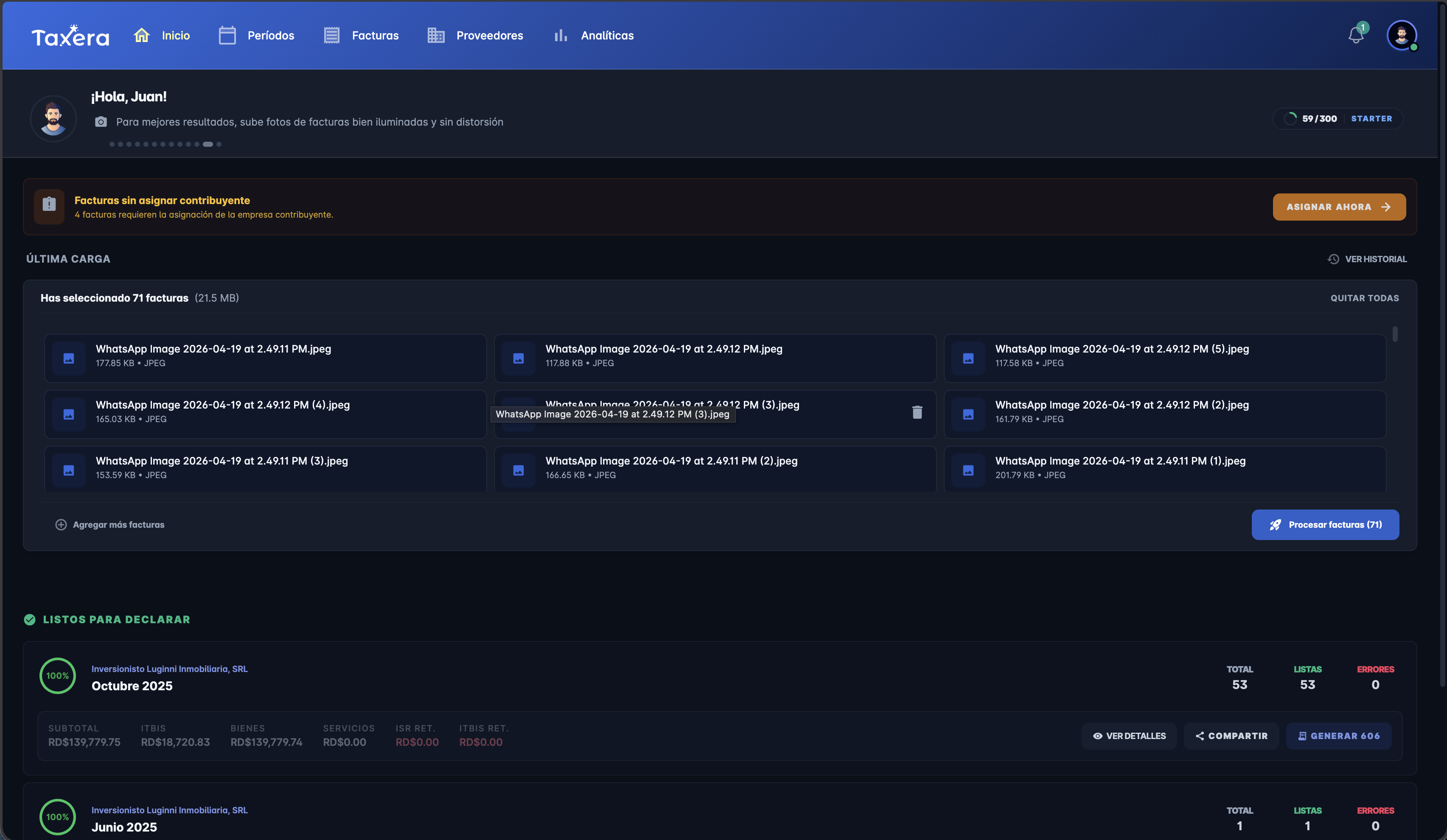Open the Períodos tab
Image resolution: width=1447 pixels, height=840 pixels.
pos(257,36)
